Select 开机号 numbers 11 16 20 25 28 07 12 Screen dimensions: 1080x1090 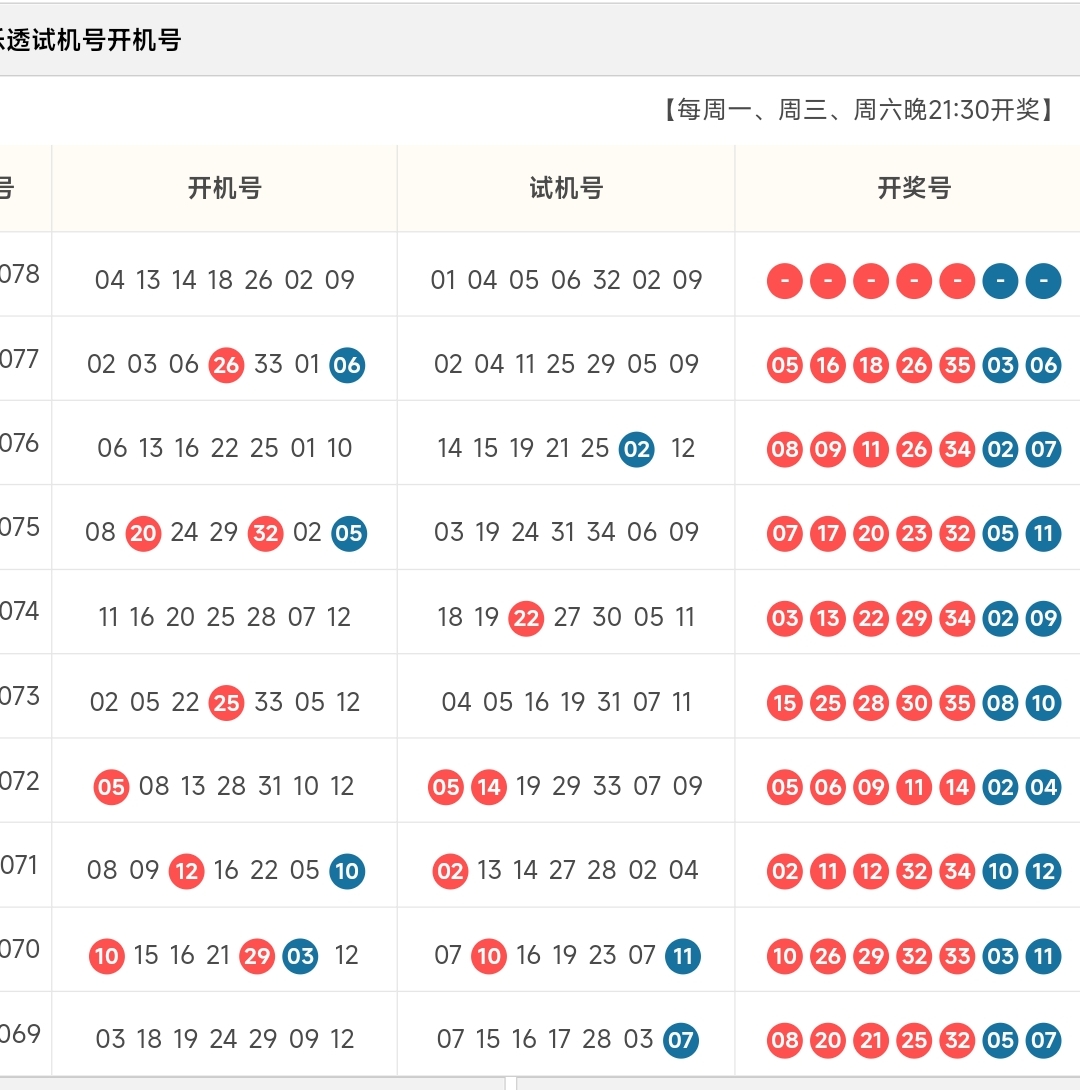224,617
